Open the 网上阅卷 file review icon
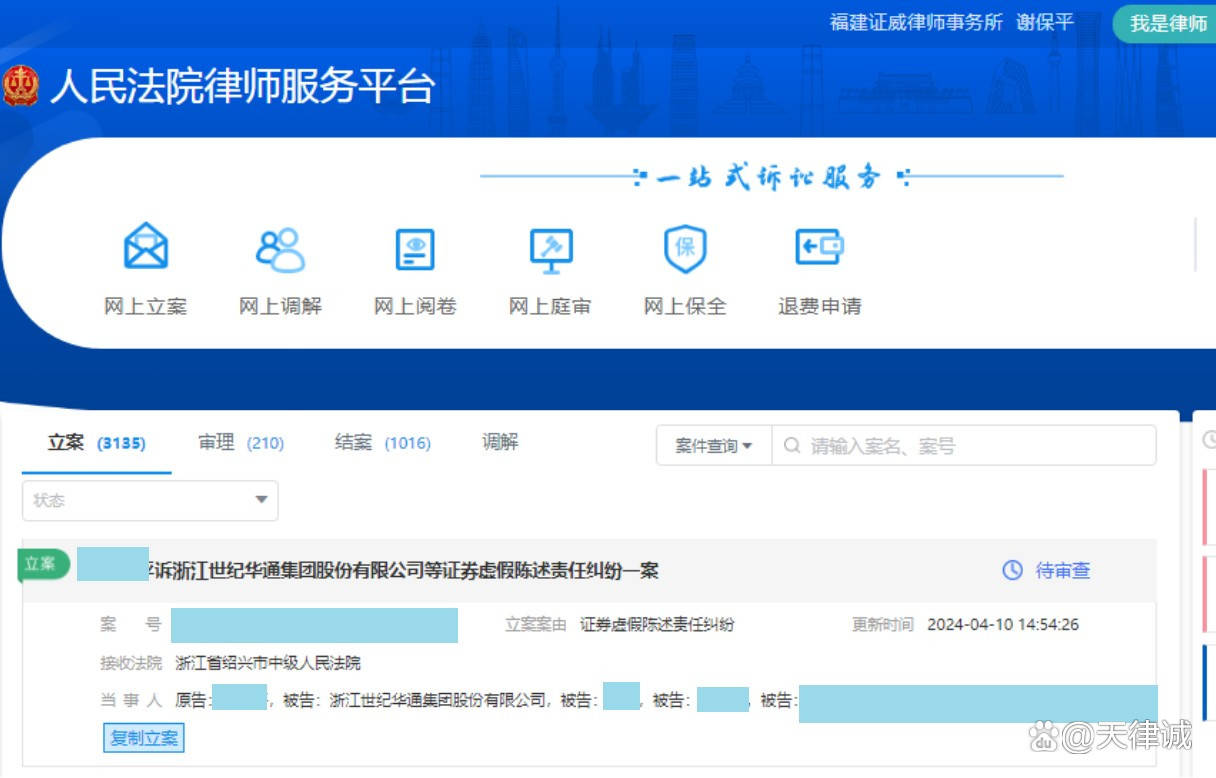Screen dimensions: 1216x778 tap(414, 248)
